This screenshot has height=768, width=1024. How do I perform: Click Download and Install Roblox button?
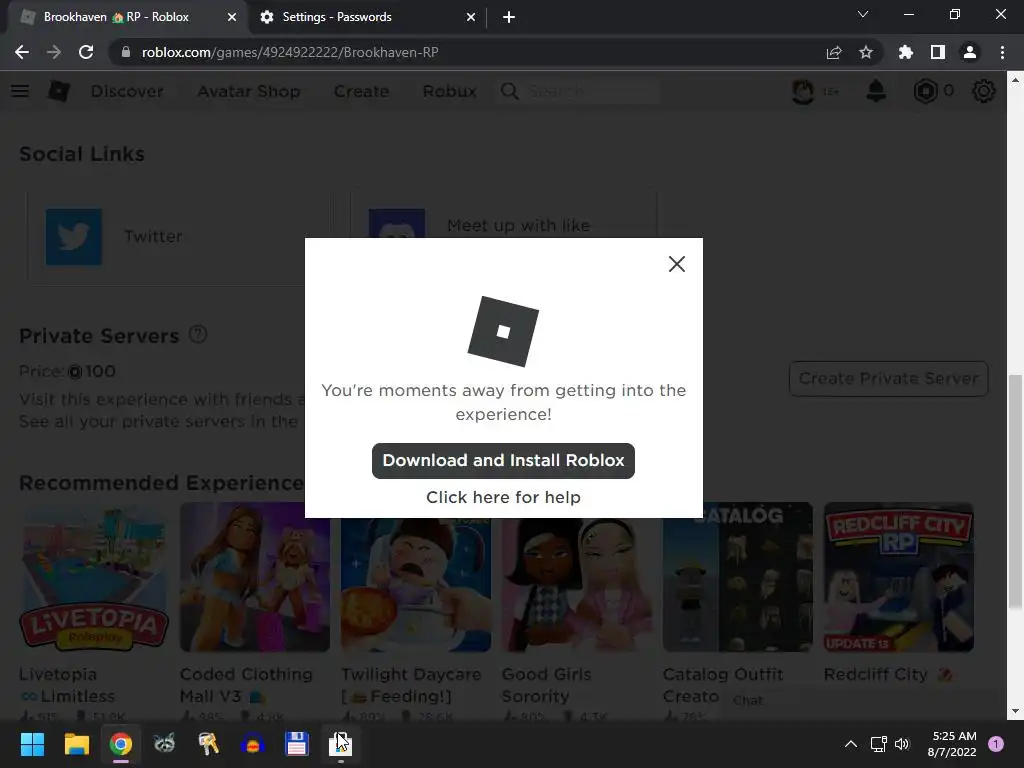pyautogui.click(x=503, y=460)
